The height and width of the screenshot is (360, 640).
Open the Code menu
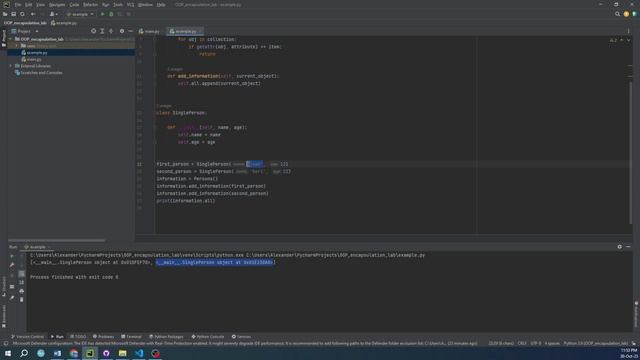pyautogui.click(x=74, y=4)
